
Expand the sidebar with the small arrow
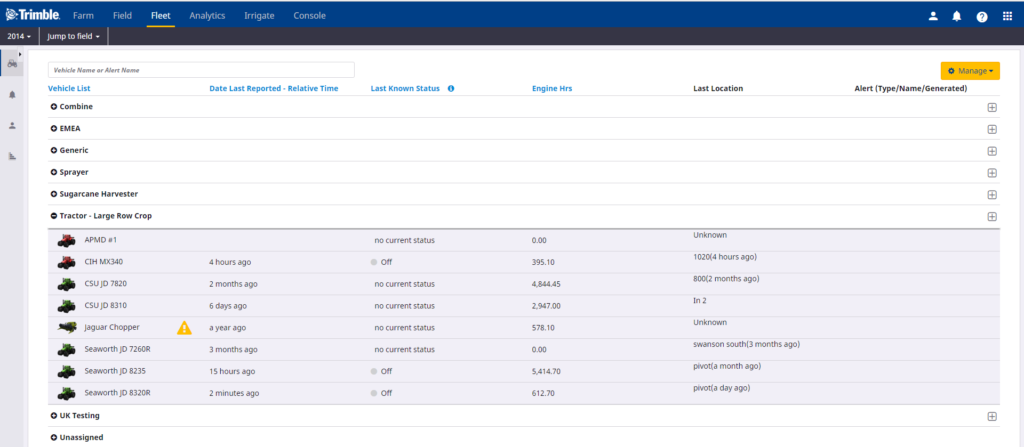tap(20, 54)
